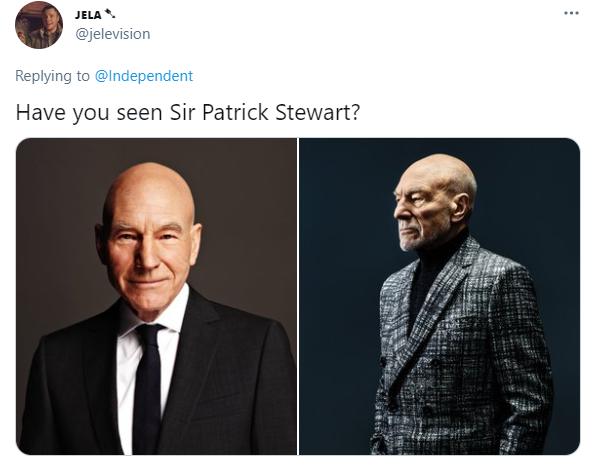
Task: Click the satellite emoji beside the JELA name
Action: (109, 15)
